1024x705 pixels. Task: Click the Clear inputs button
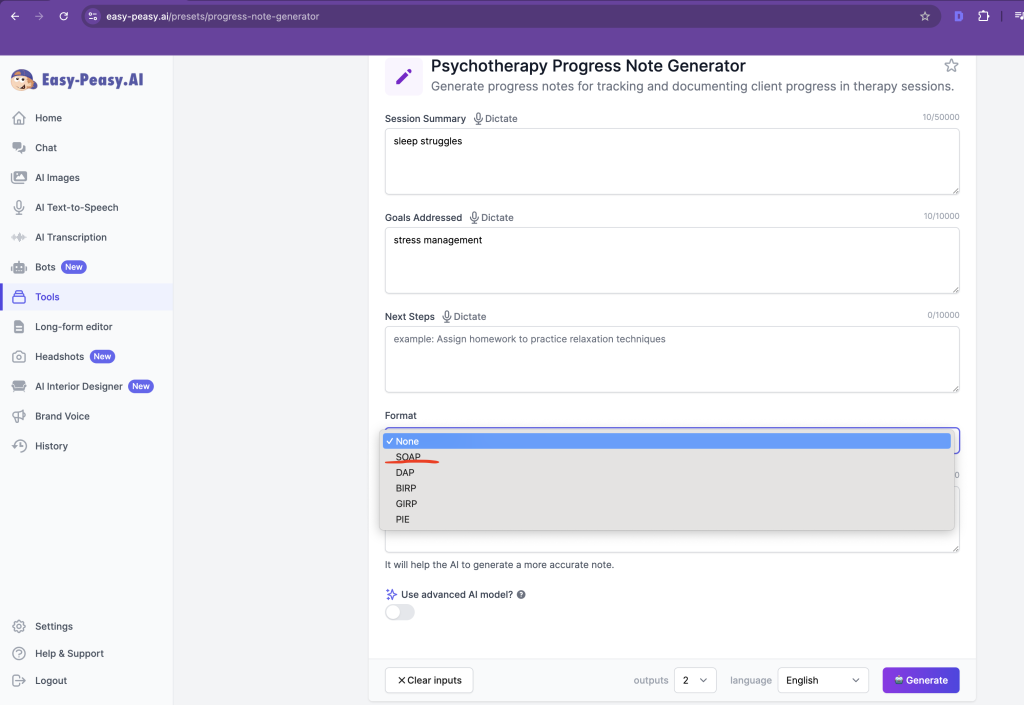[429, 680]
